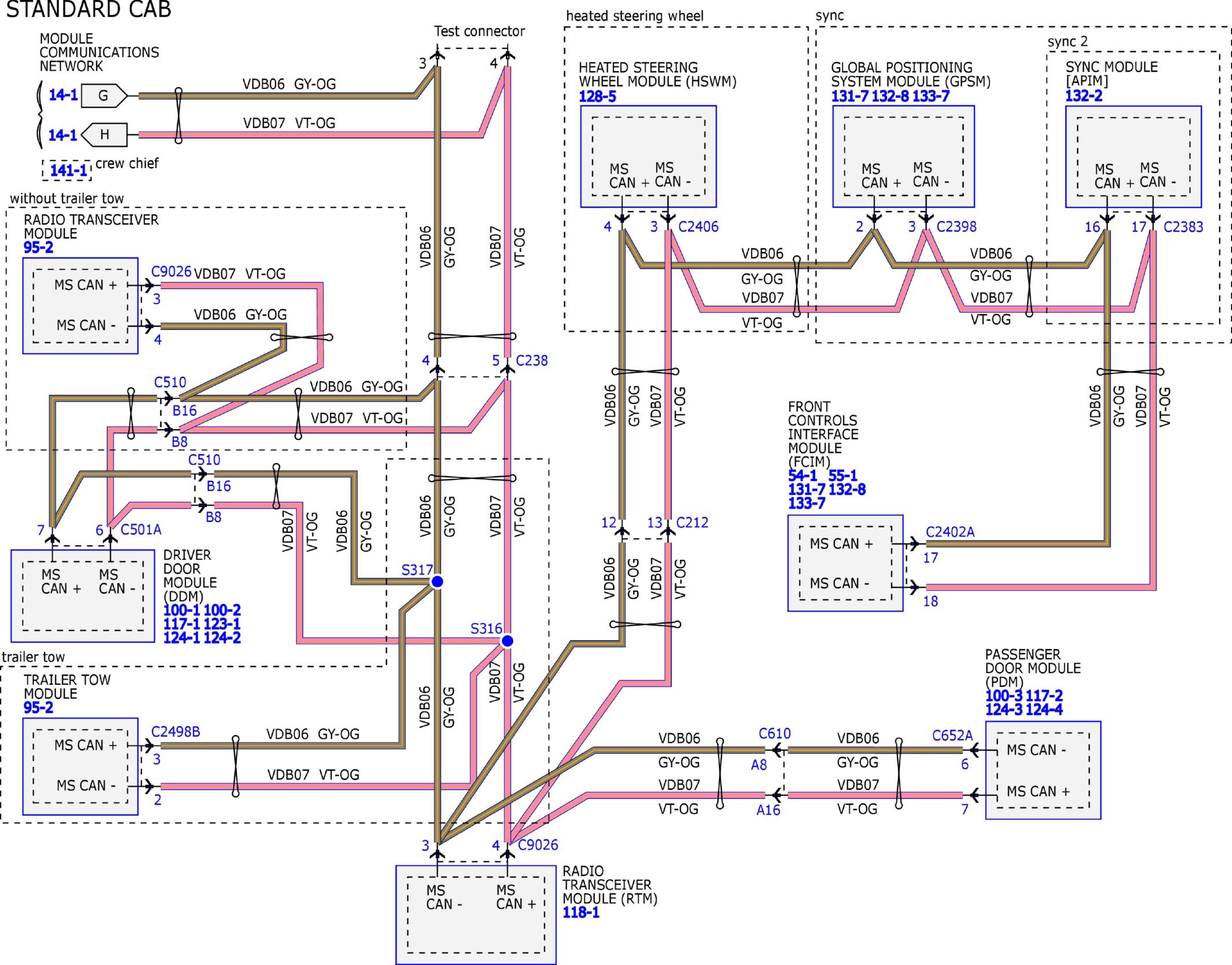
Task: Open the 118-1 link under RTM
Action: point(581,912)
